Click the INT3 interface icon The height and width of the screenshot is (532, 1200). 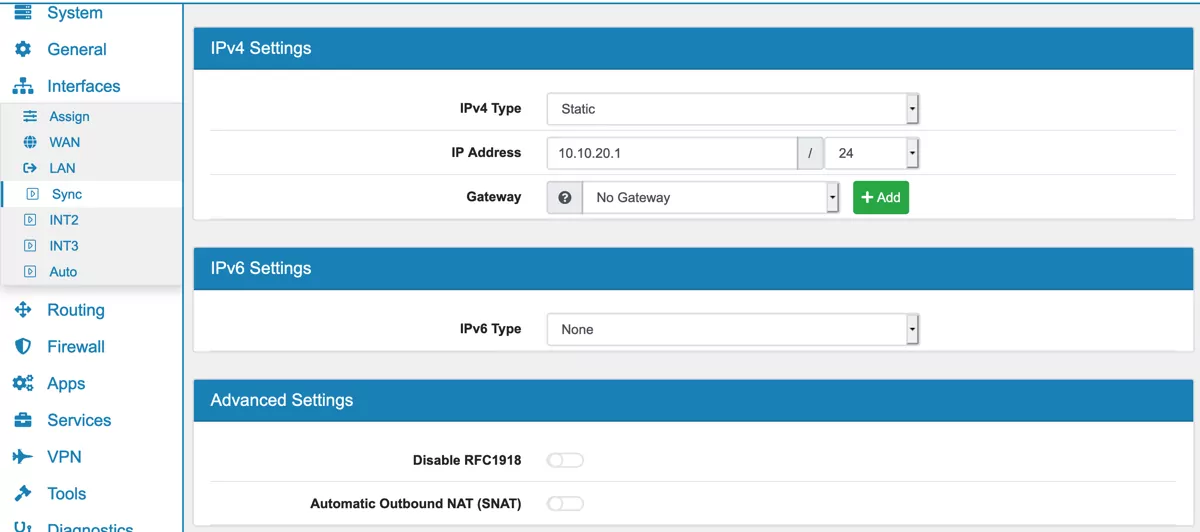pyautogui.click(x=30, y=246)
